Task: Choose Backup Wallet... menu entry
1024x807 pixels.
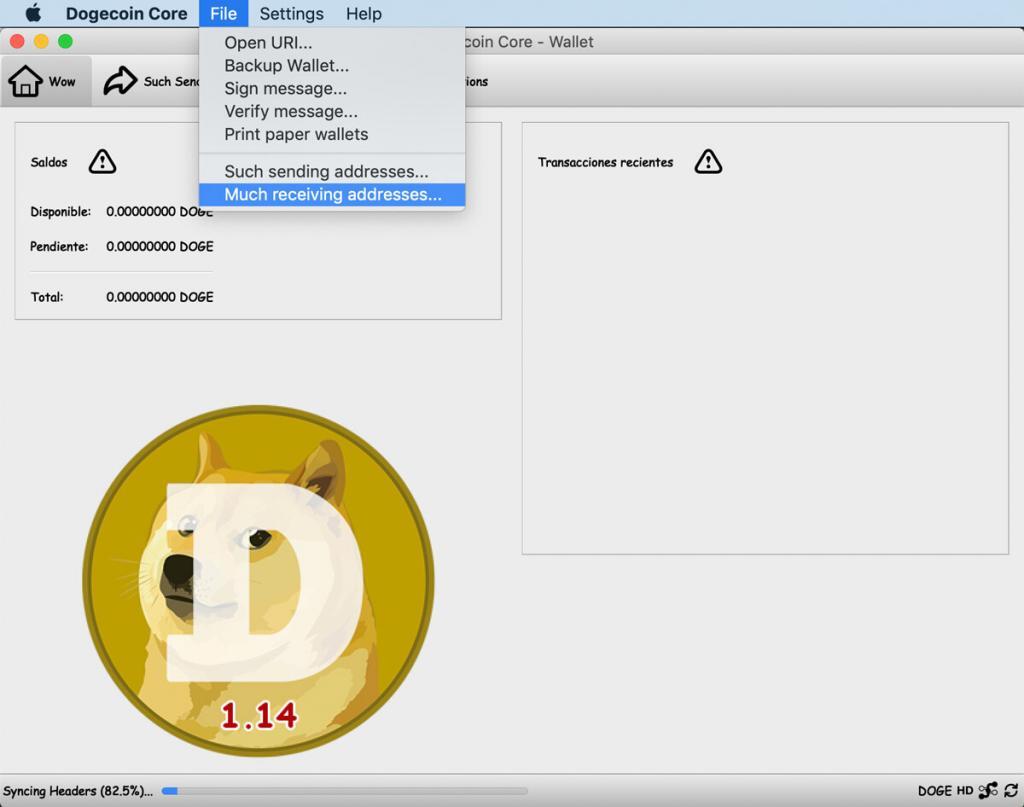Action: pos(332,65)
